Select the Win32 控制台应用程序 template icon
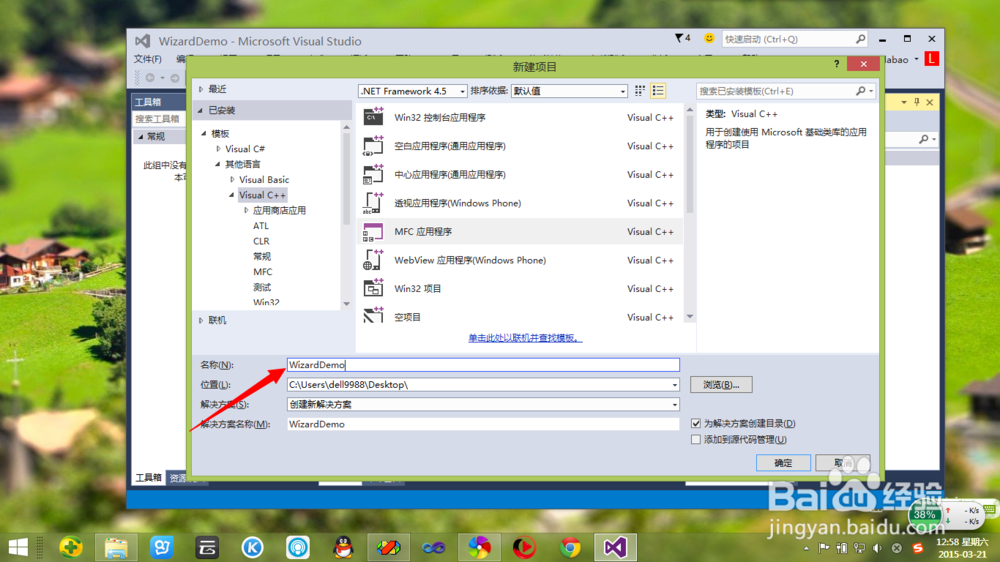1000x562 pixels. [x=373, y=117]
